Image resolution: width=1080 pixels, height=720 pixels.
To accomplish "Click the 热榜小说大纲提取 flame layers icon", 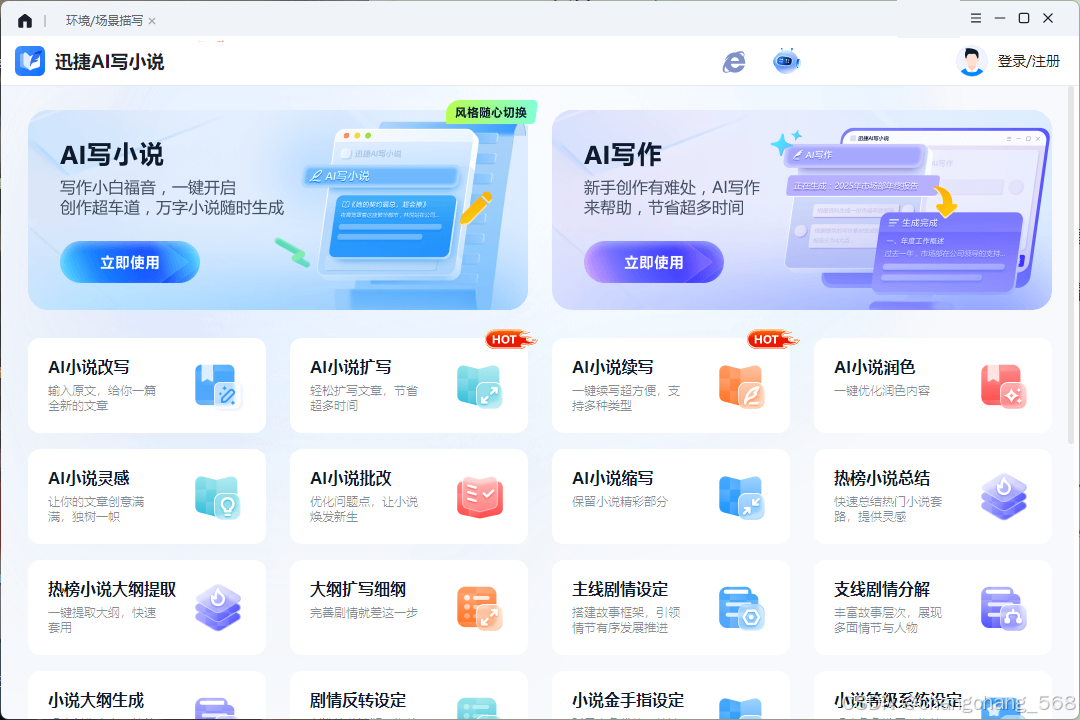I will tap(218, 608).
